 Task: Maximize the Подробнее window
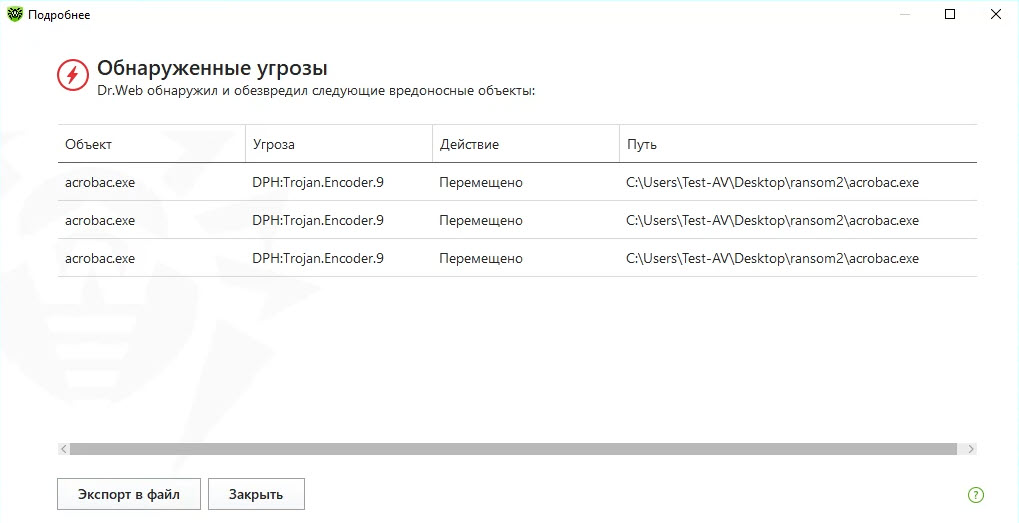(x=950, y=14)
